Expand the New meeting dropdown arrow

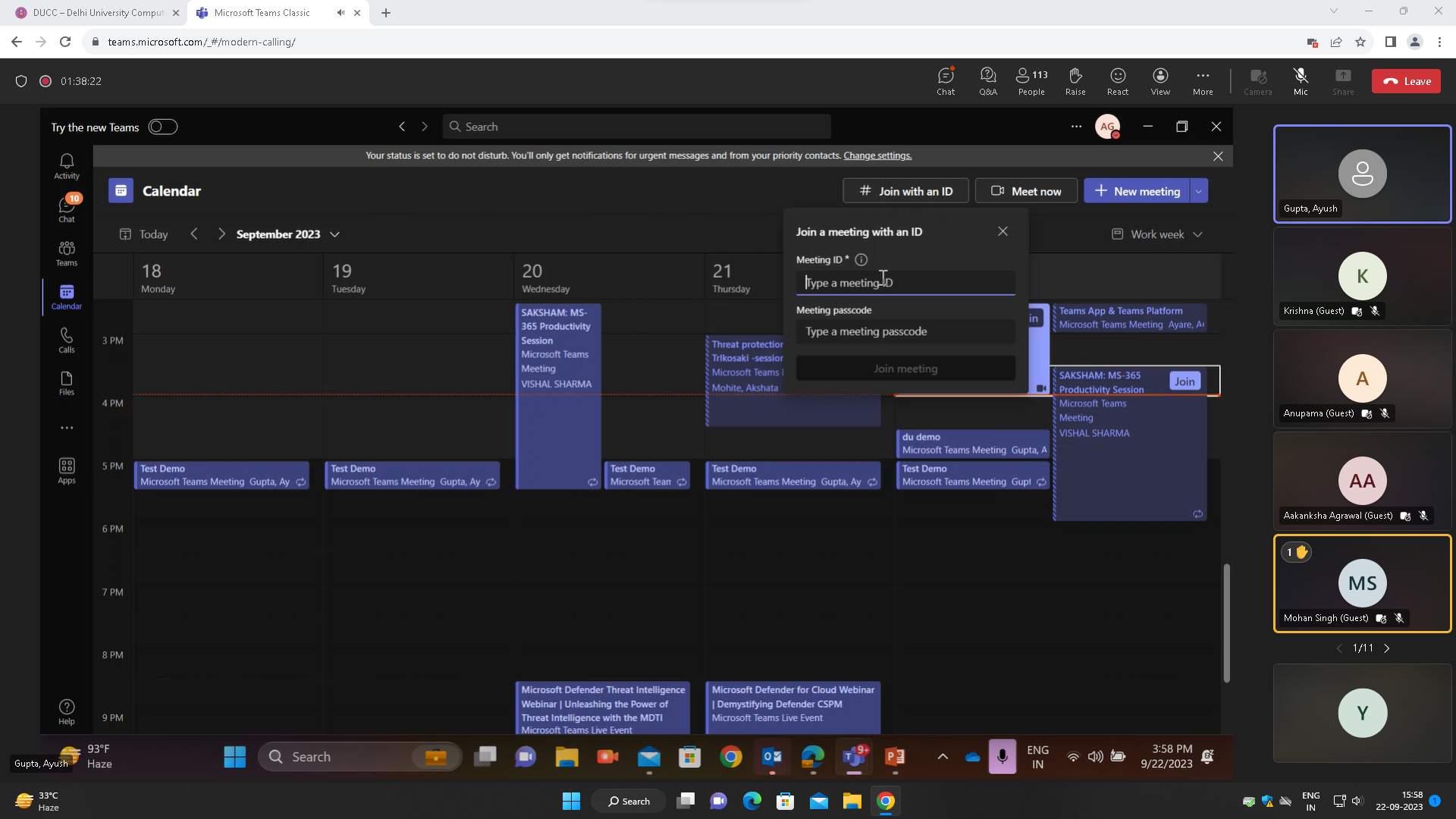click(x=1199, y=191)
